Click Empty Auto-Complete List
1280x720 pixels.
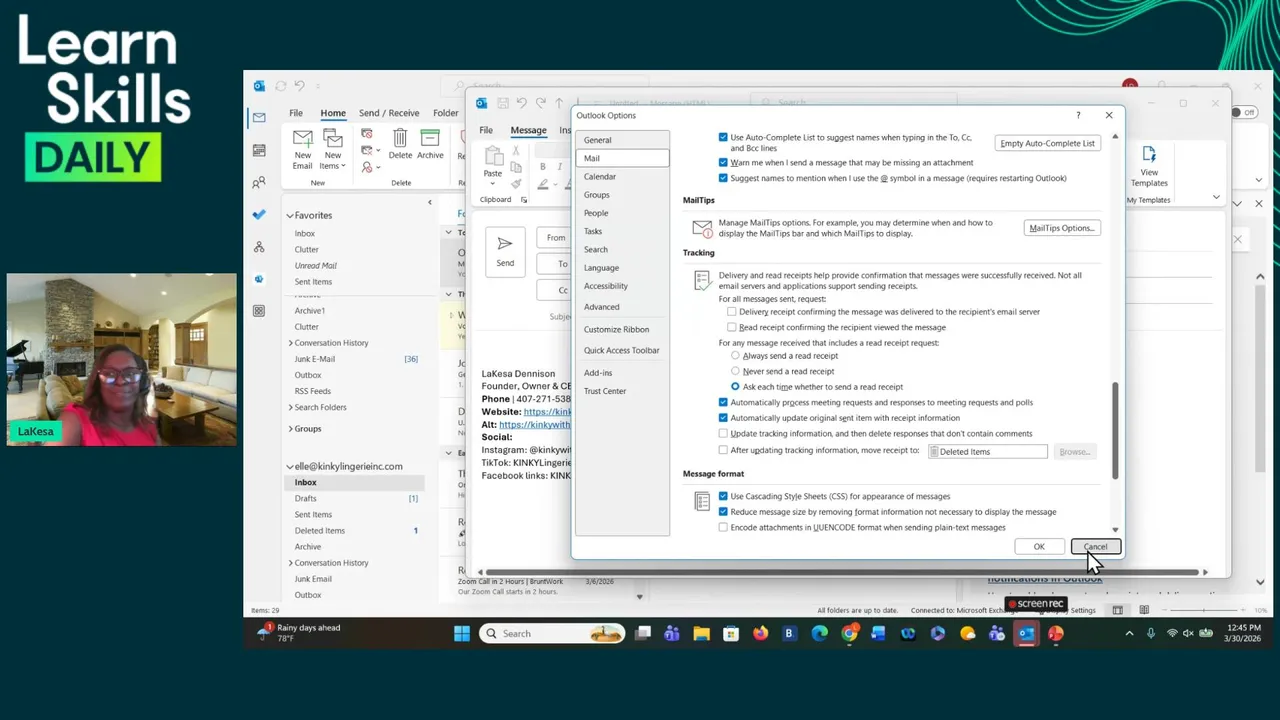tap(1047, 143)
